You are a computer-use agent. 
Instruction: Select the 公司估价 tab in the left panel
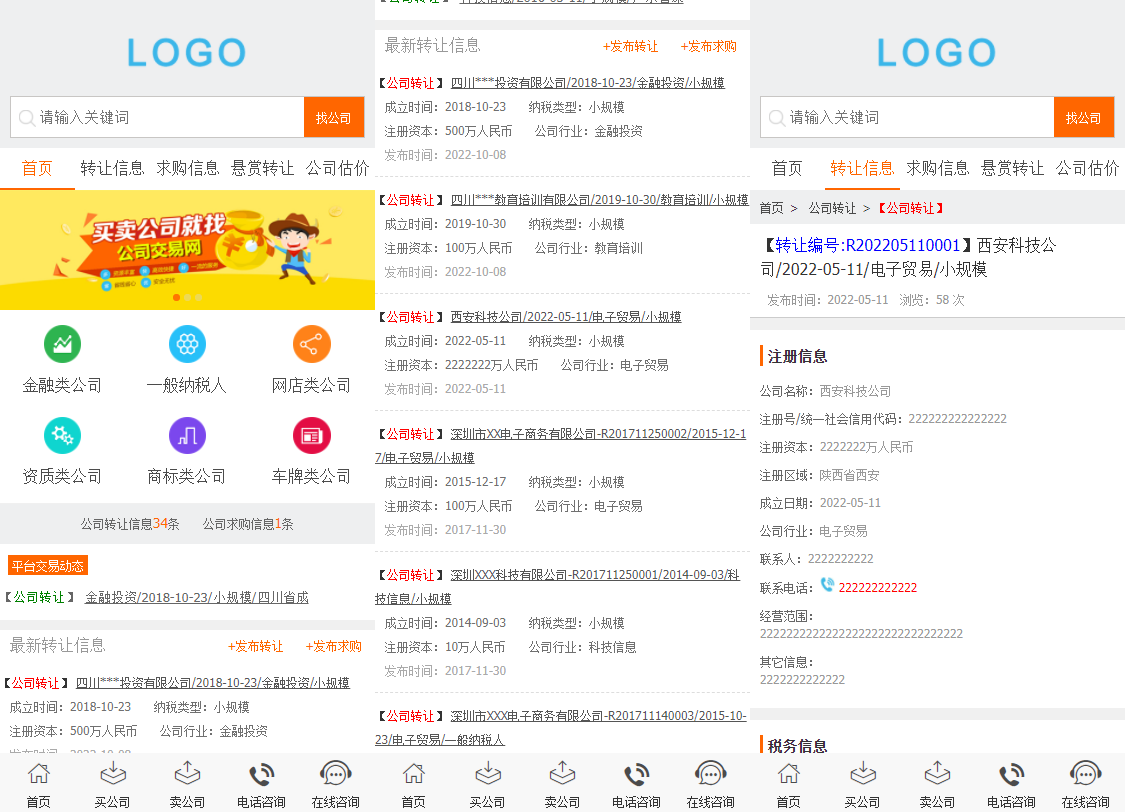[338, 169]
